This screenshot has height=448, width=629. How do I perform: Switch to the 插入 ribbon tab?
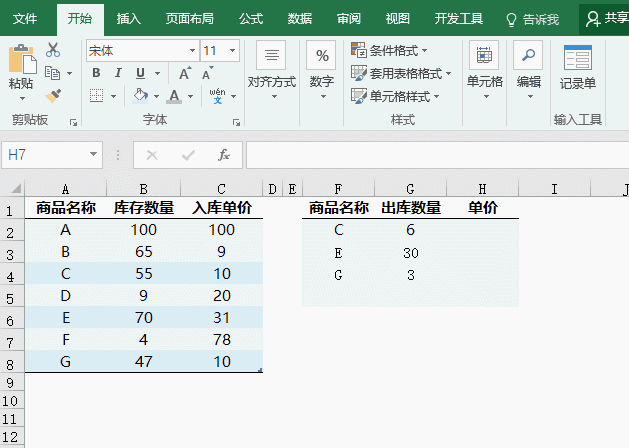tap(128, 18)
